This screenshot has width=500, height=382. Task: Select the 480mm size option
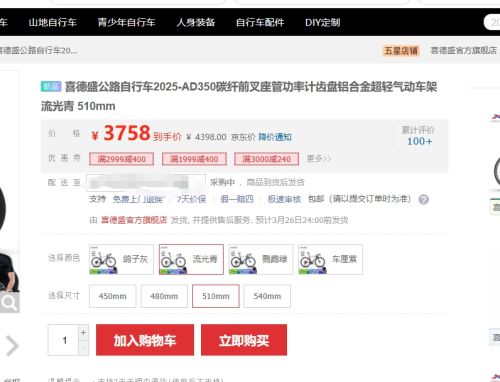point(164,296)
